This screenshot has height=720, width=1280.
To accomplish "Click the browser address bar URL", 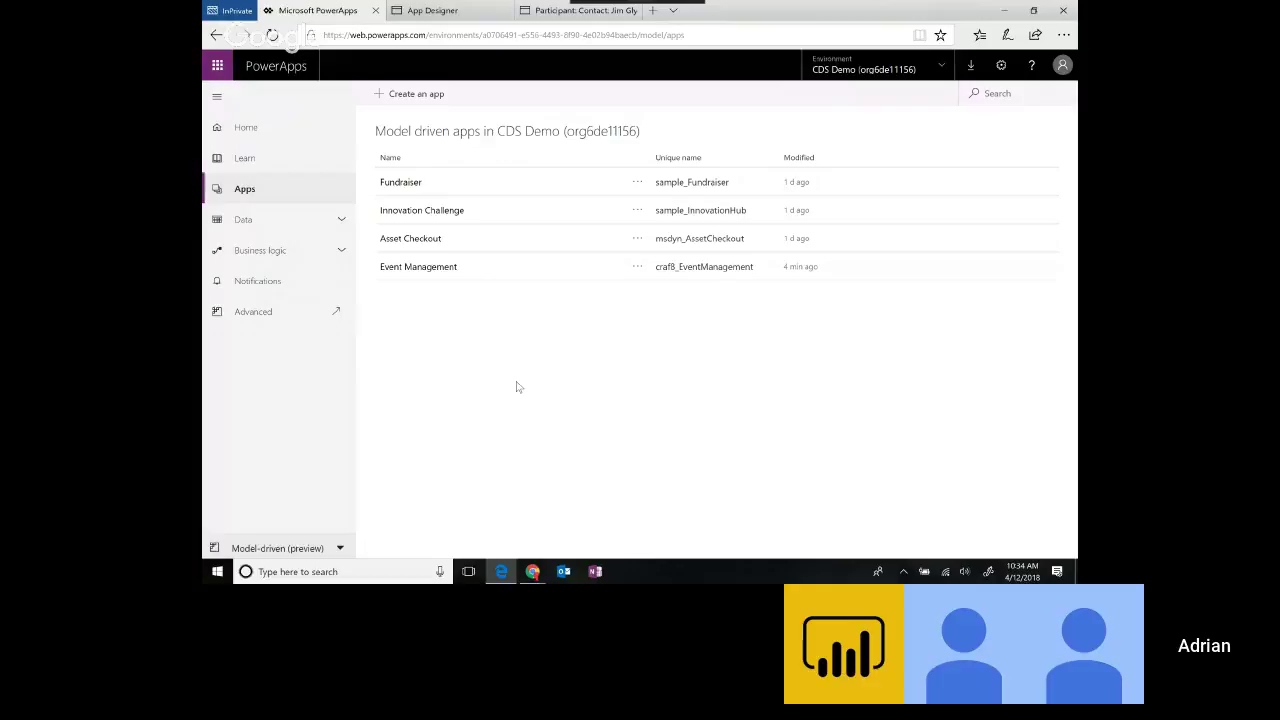I will 503,35.
